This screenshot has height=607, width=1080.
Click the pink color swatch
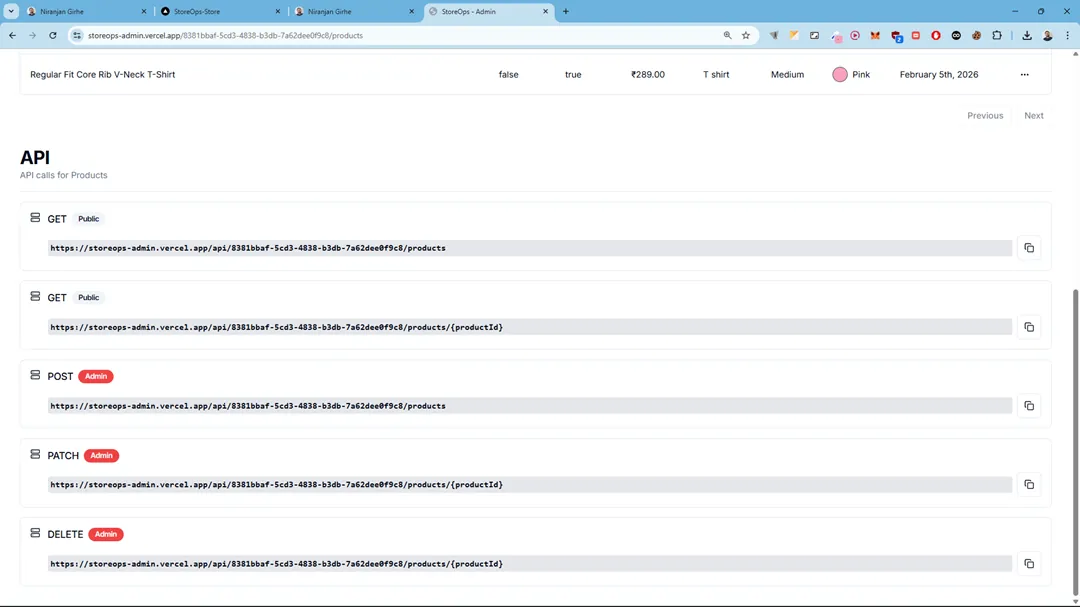pos(840,74)
